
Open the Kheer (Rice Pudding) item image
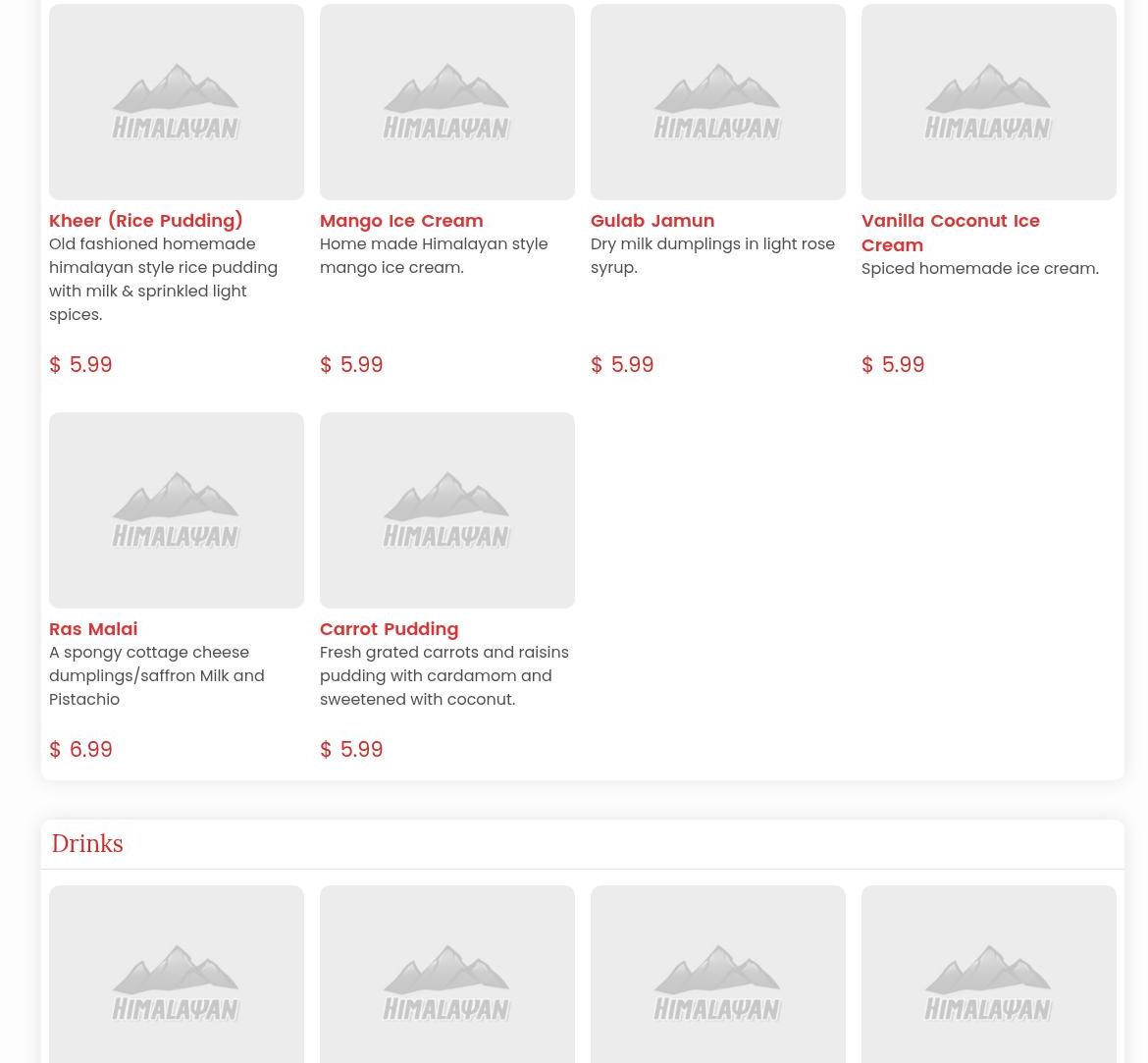[177, 102]
